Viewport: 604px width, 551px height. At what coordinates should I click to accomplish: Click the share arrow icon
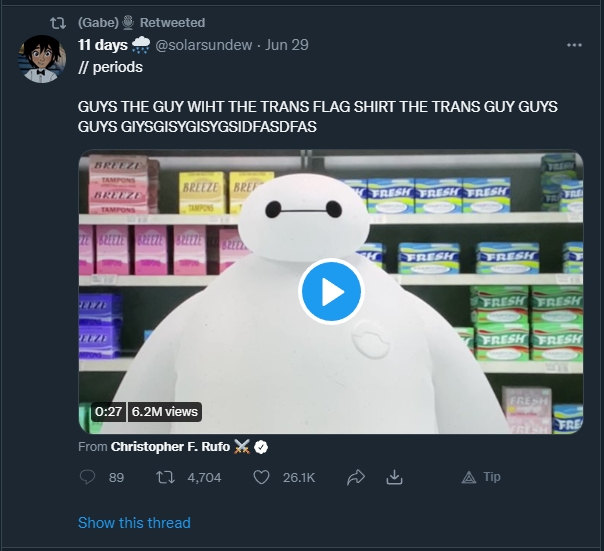tap(356, 477)
